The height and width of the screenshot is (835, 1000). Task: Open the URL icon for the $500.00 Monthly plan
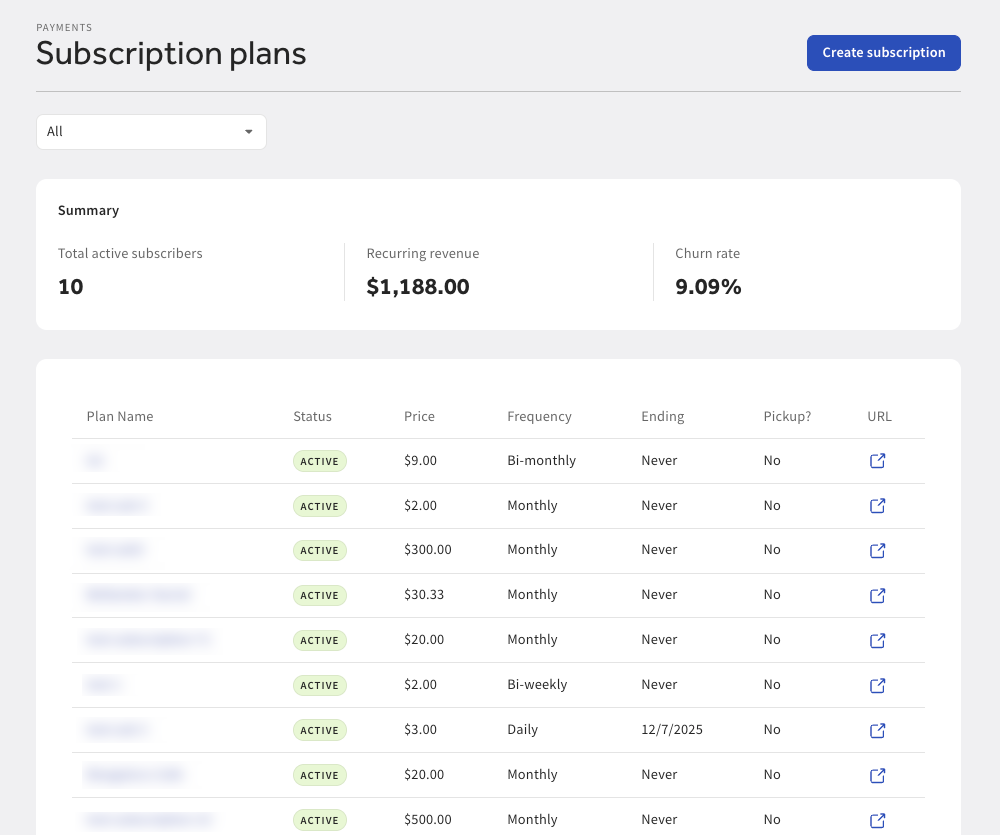click(x=877, y=819)
